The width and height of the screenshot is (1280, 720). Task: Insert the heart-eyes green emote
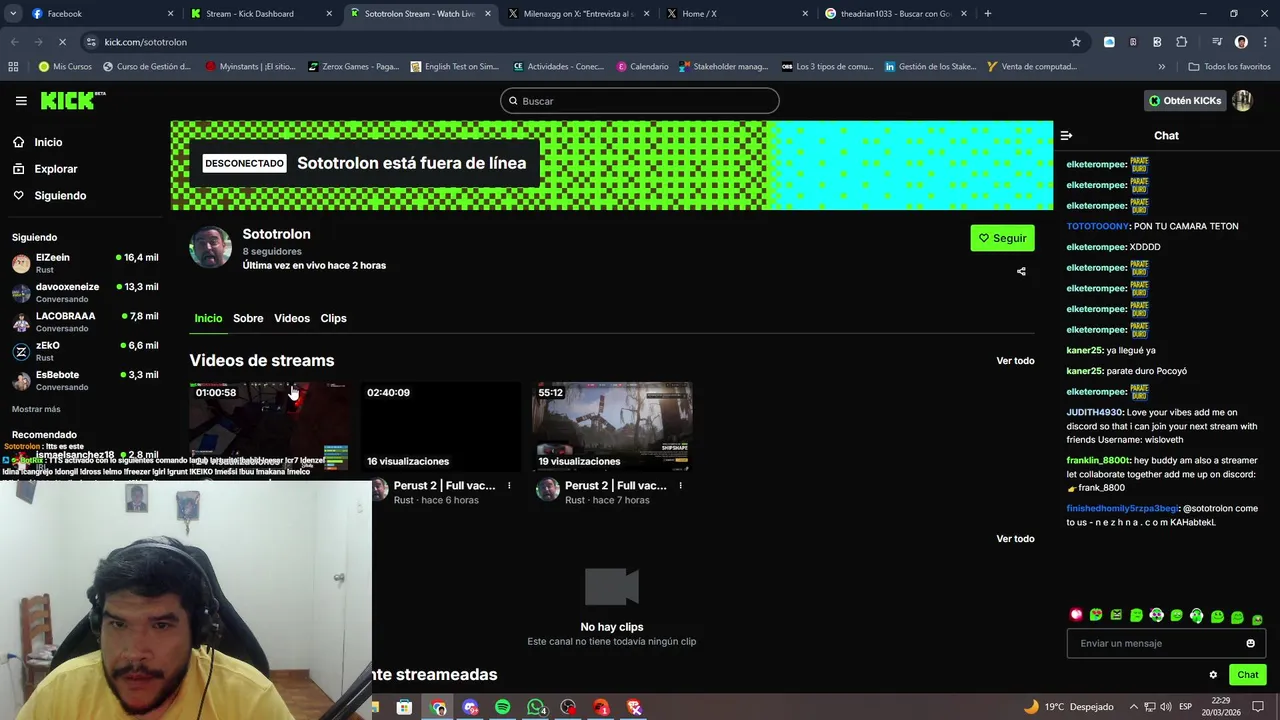1096,615
